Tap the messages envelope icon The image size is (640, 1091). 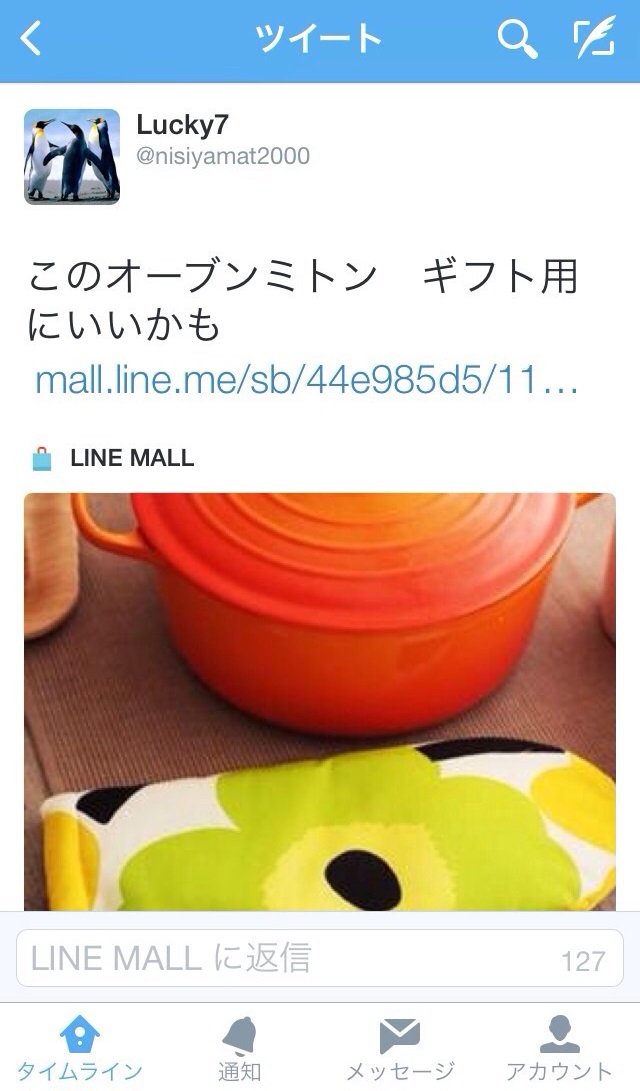point(399,1036)
